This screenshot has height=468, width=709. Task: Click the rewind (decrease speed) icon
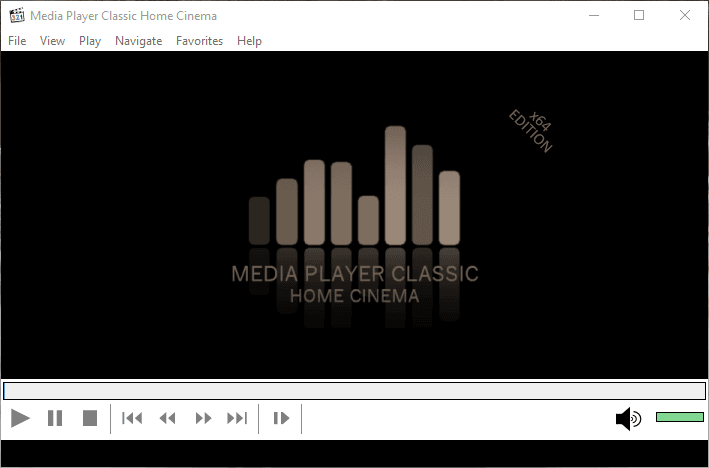[167, 418]
